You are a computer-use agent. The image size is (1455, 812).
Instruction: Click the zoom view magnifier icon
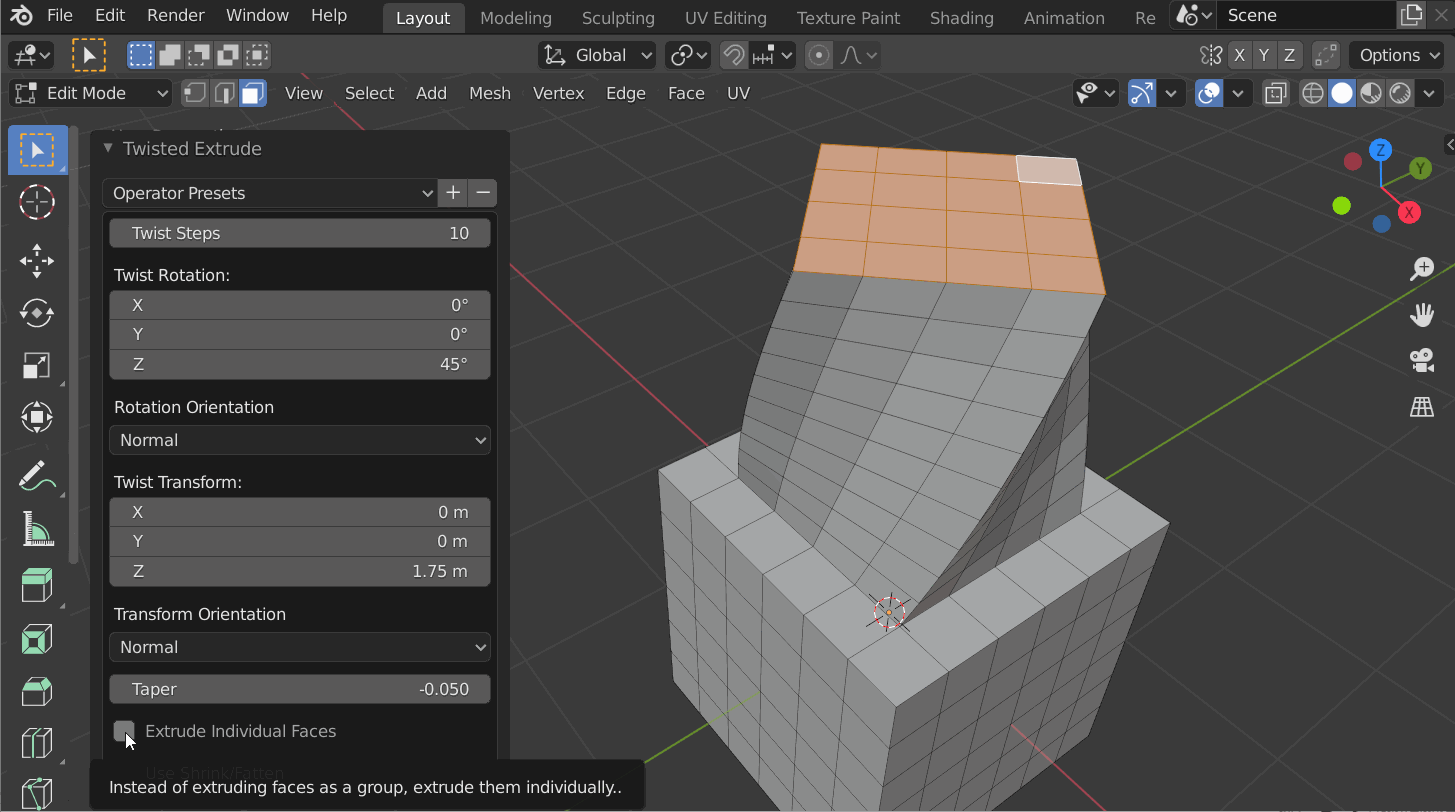point(1421,268)
